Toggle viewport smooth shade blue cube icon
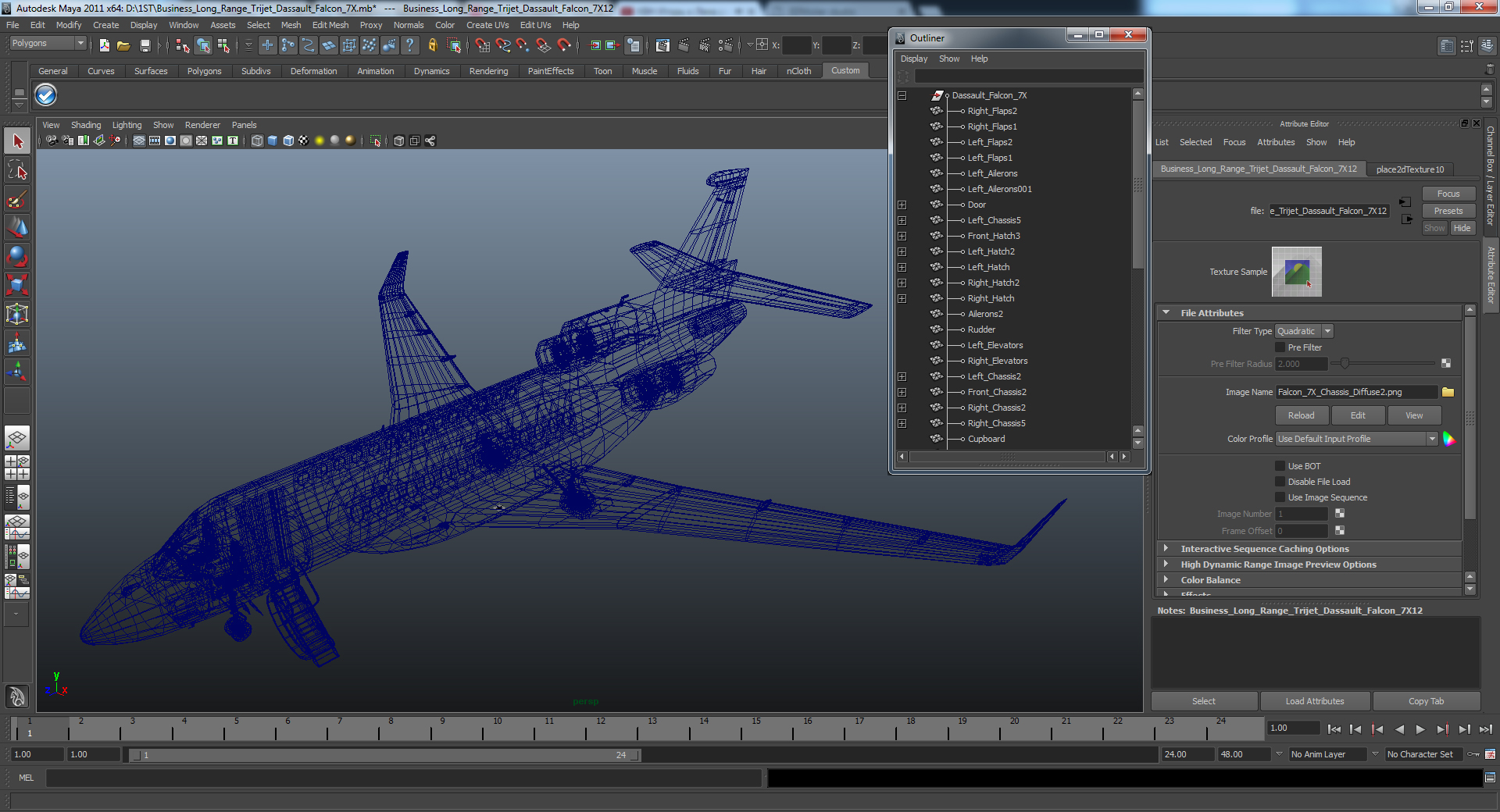This screenshot has width=1500, height=812. click(x=273, y=141)
